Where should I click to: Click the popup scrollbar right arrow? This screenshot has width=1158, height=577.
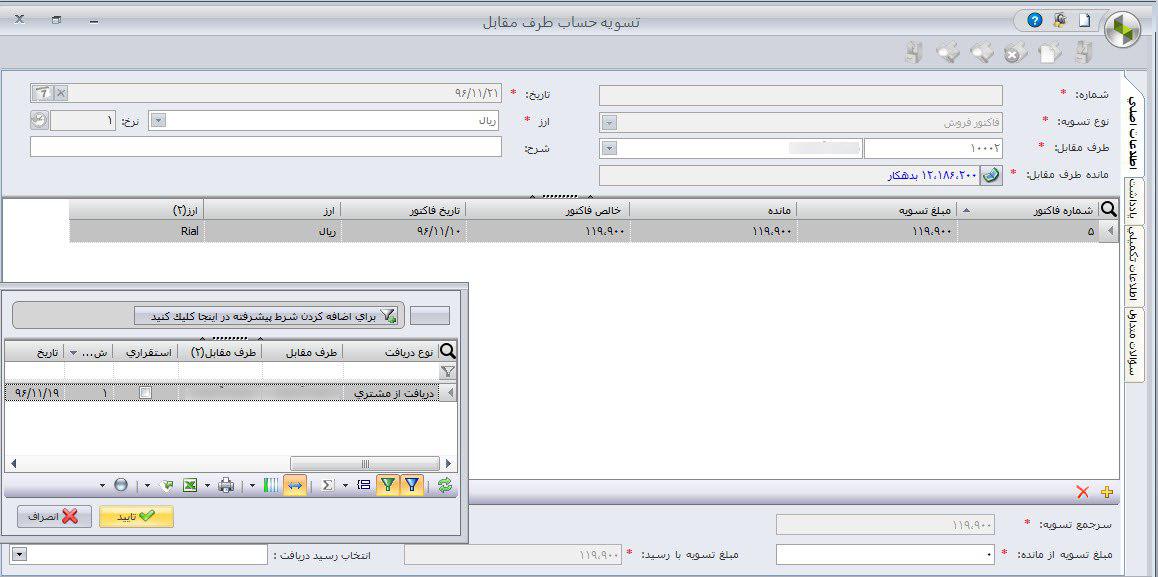pyautogui.click(x=448, y=464)
